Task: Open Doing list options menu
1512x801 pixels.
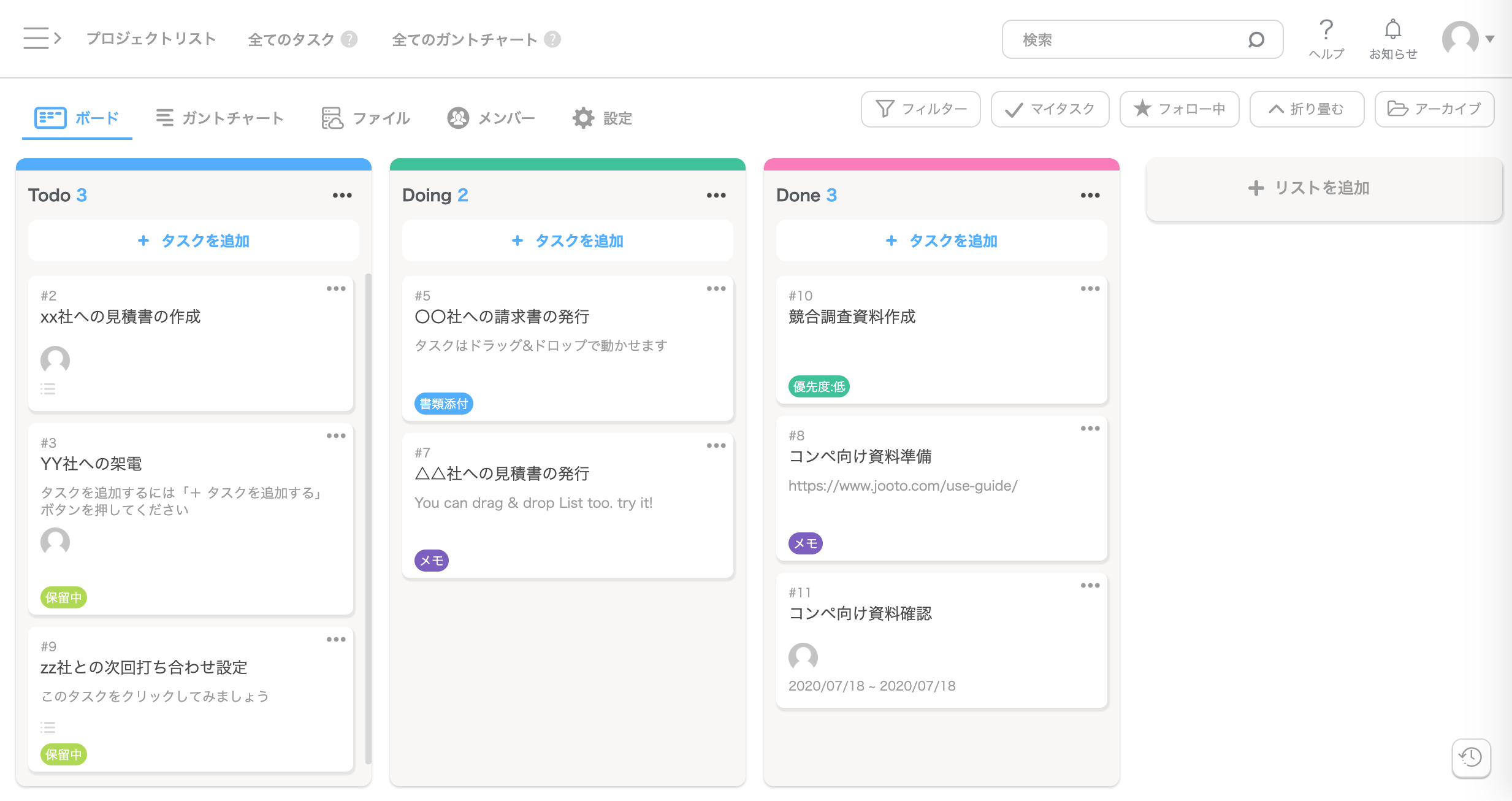Action: click(x=716, y=195)
